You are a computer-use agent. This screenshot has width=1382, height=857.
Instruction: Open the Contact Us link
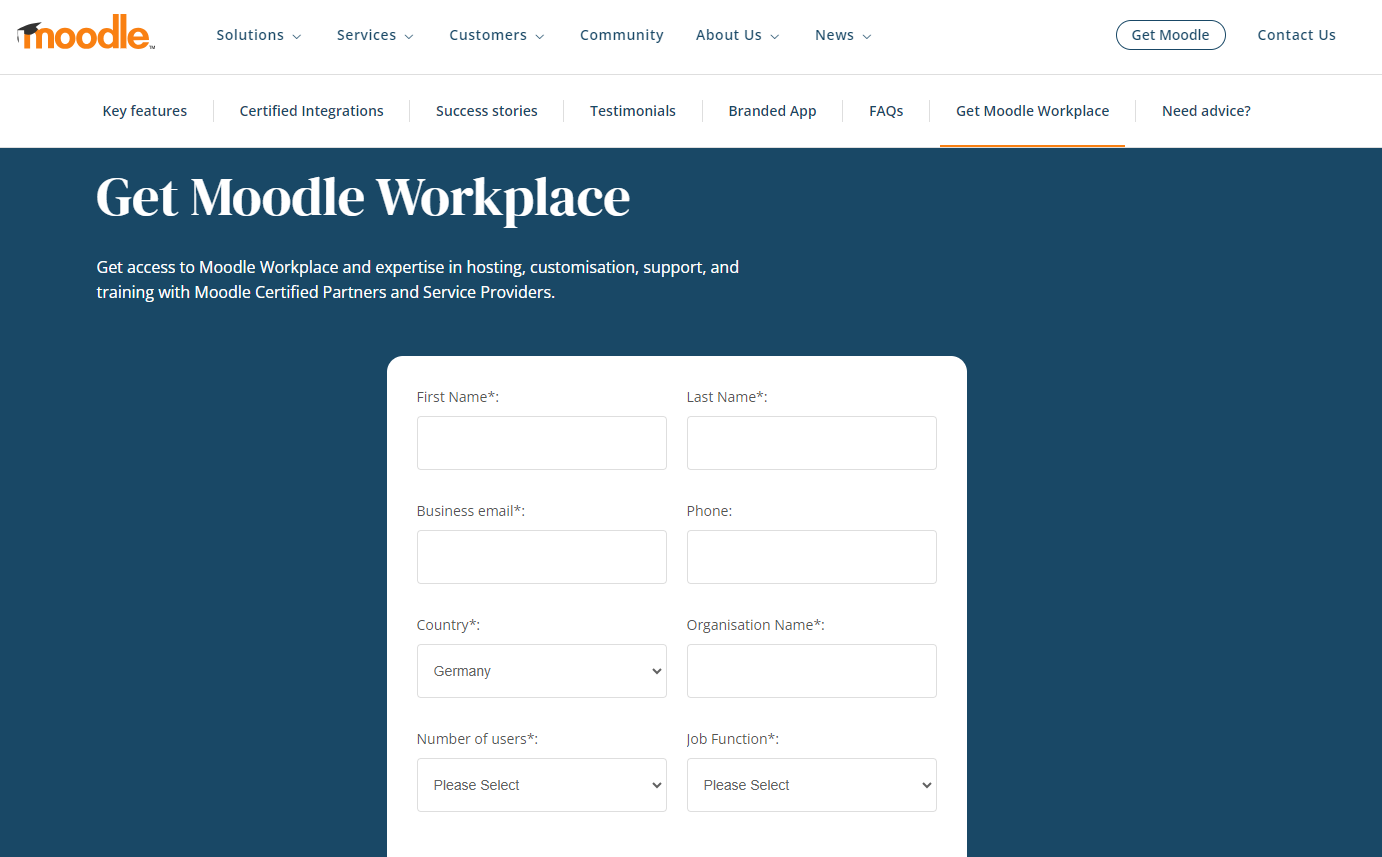1296,35
